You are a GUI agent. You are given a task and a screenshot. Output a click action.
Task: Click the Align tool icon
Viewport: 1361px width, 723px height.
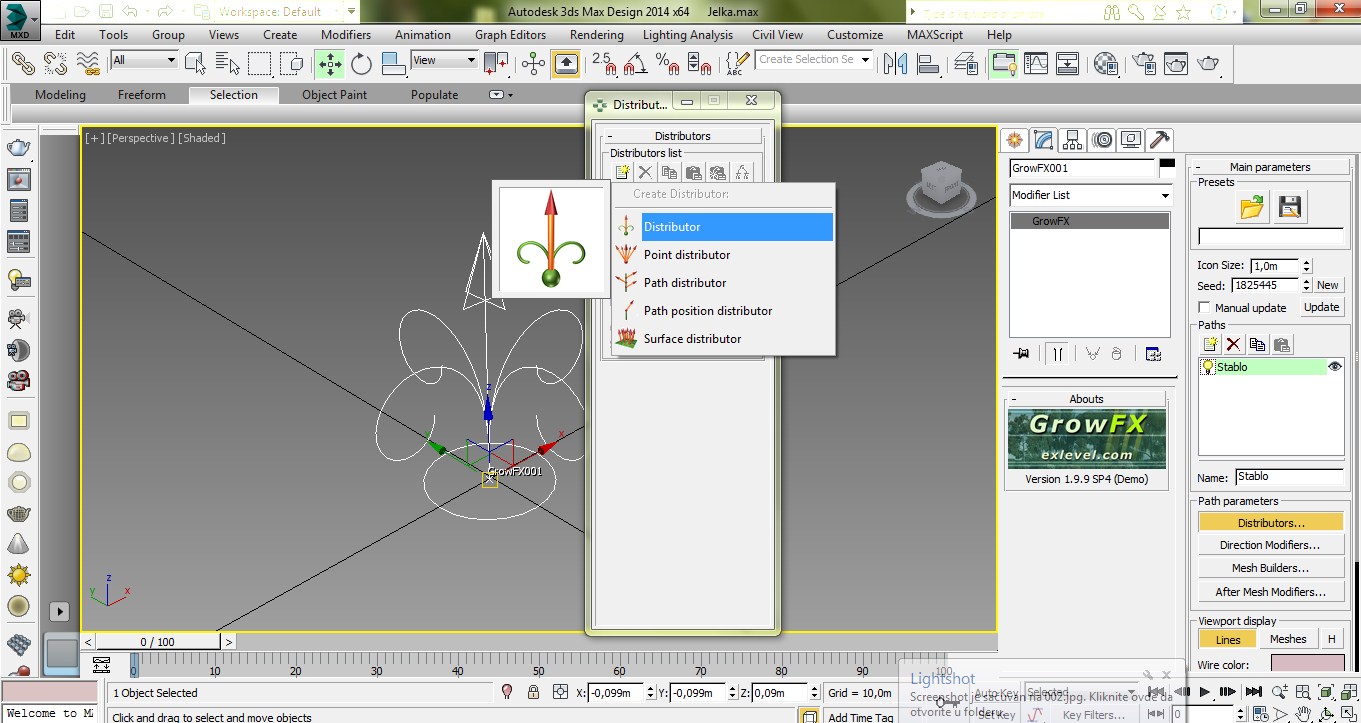927,64
